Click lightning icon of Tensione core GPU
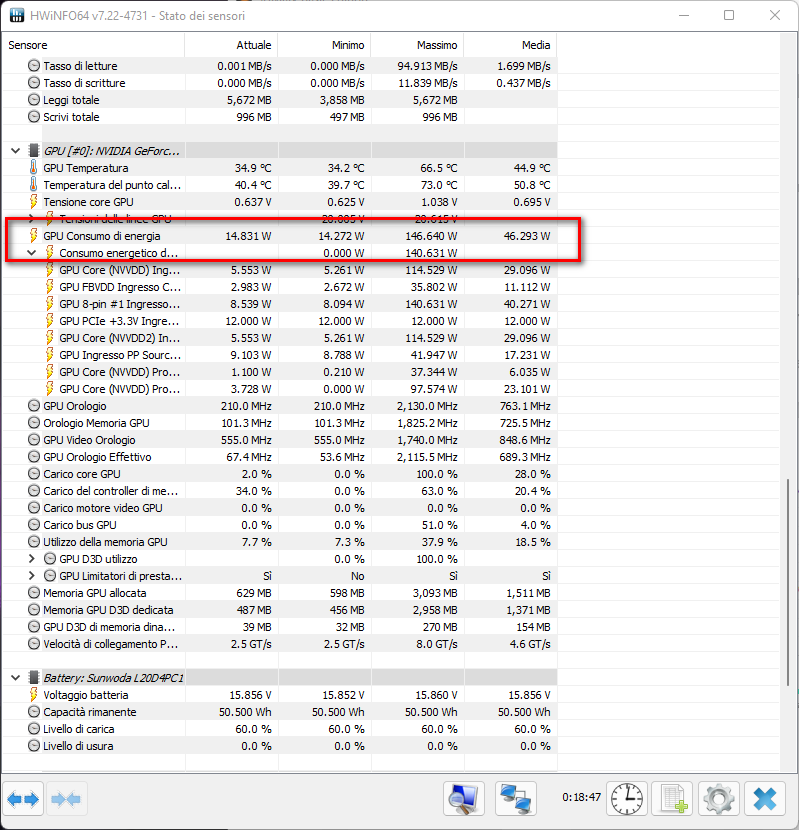 pos(33,202)
